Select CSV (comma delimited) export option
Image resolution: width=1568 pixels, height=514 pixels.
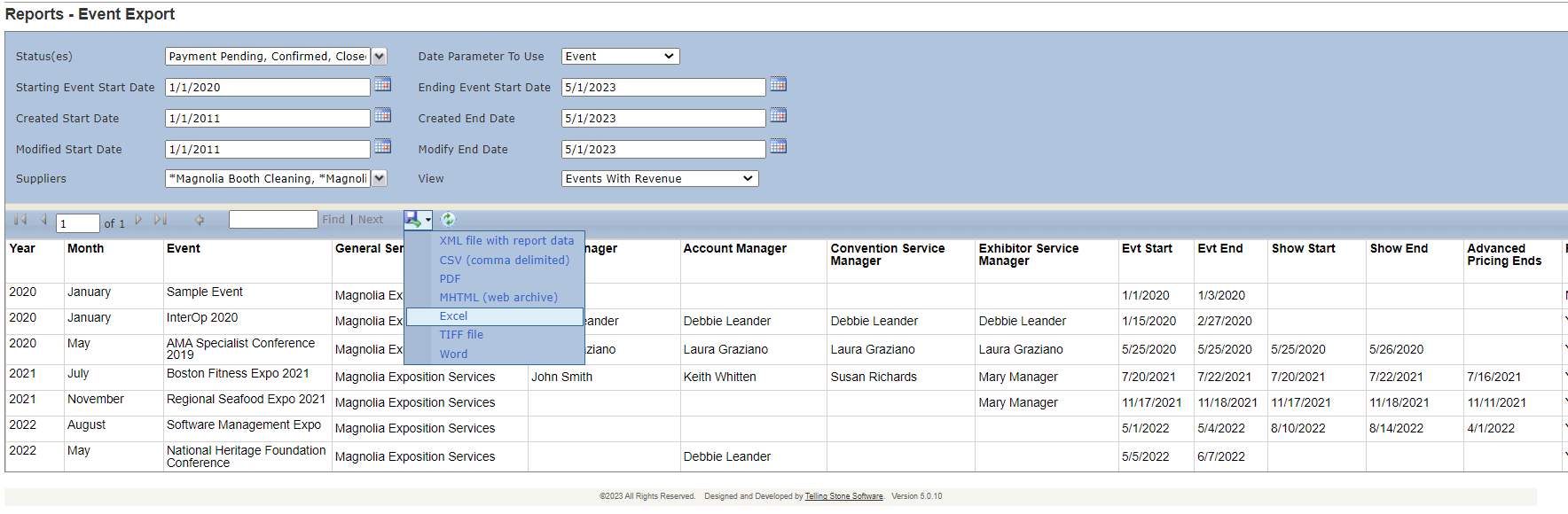pyautogui.click(x=504, y=261)
